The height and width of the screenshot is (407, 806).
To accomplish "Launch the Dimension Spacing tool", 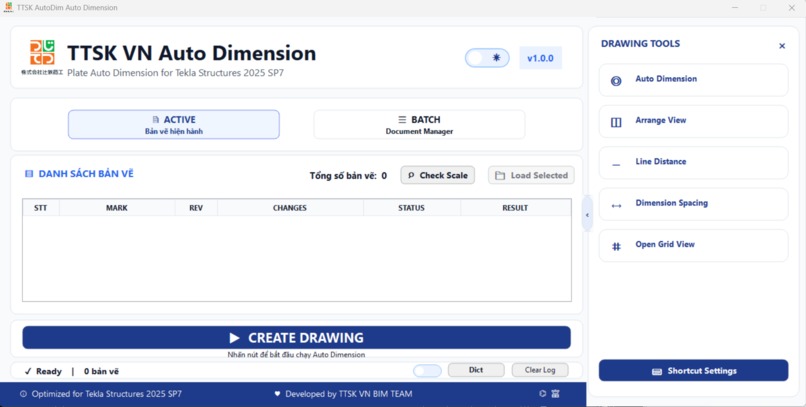I will tap(693, 204).
